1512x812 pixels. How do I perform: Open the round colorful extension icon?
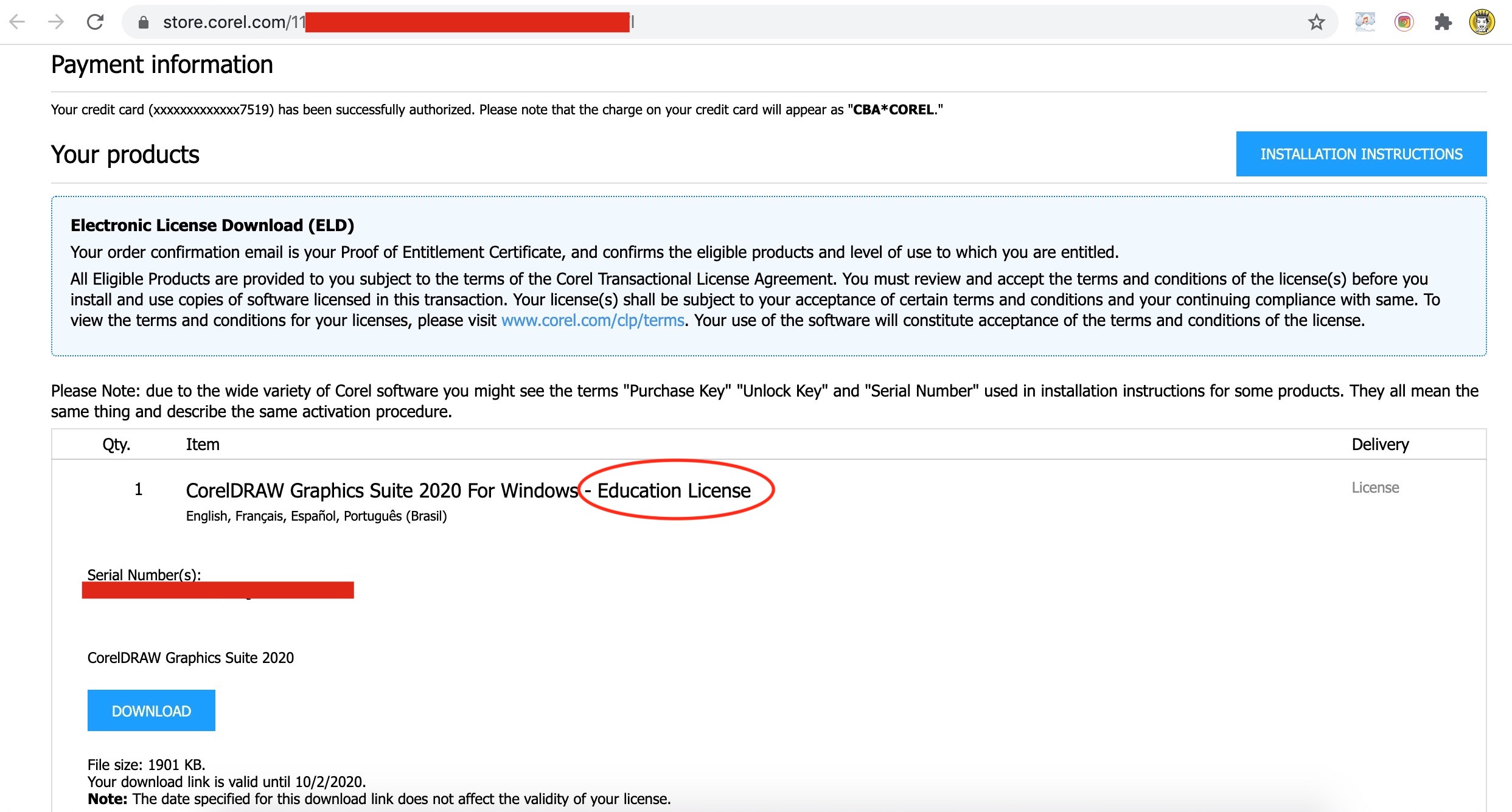(x=1404, y=23)
